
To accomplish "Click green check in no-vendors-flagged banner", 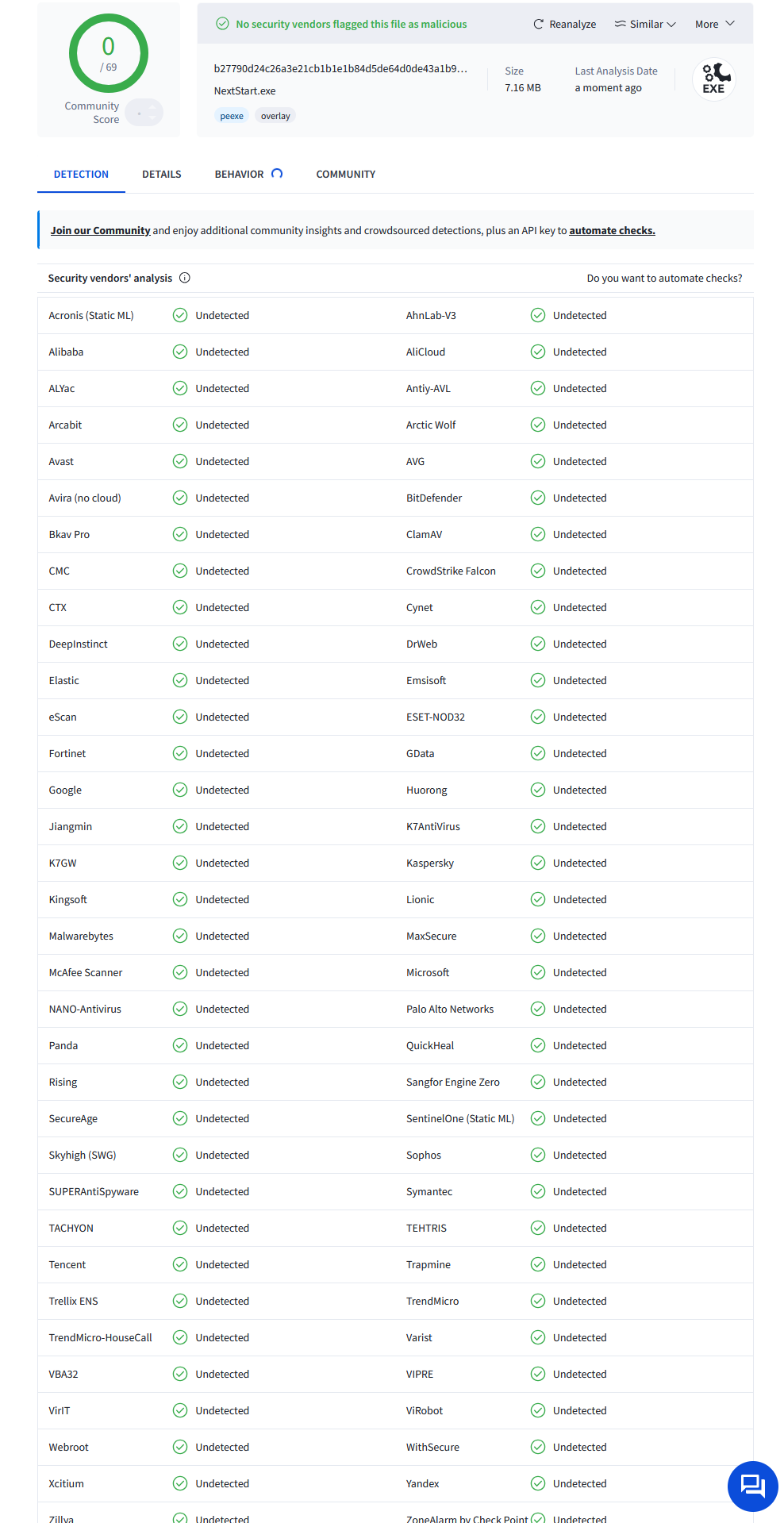I will point(223,24).
